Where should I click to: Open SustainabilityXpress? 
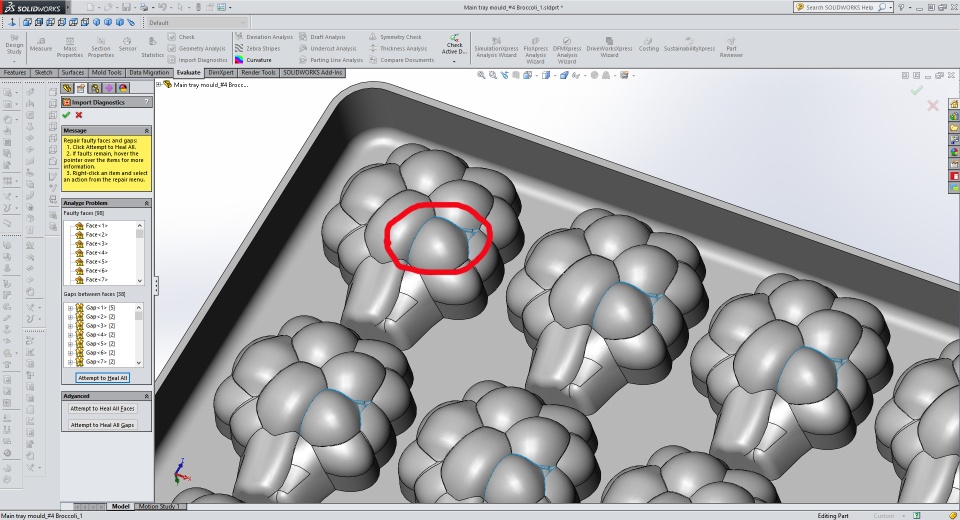[x=689, y=45]
